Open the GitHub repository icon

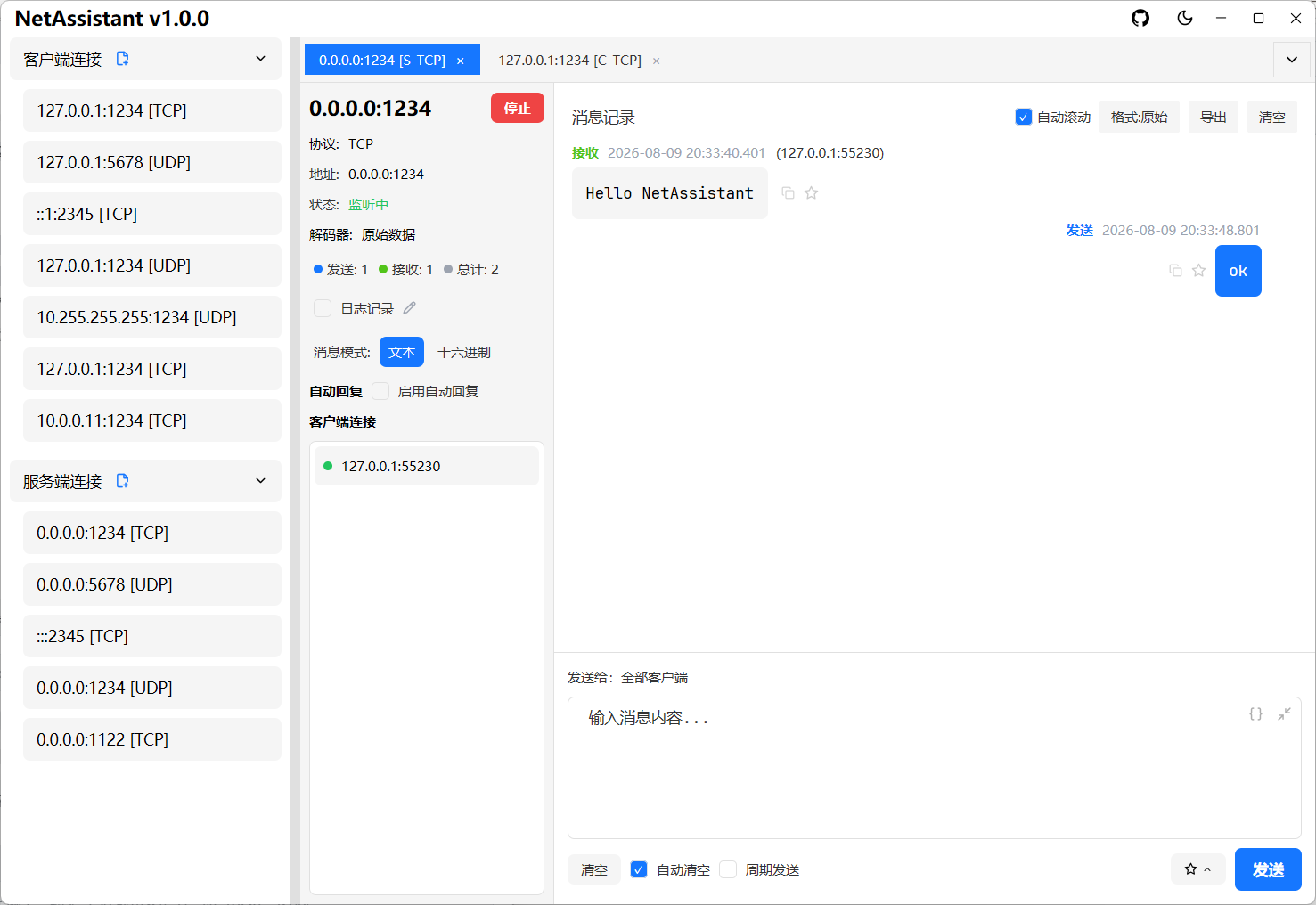point(1140,18)
